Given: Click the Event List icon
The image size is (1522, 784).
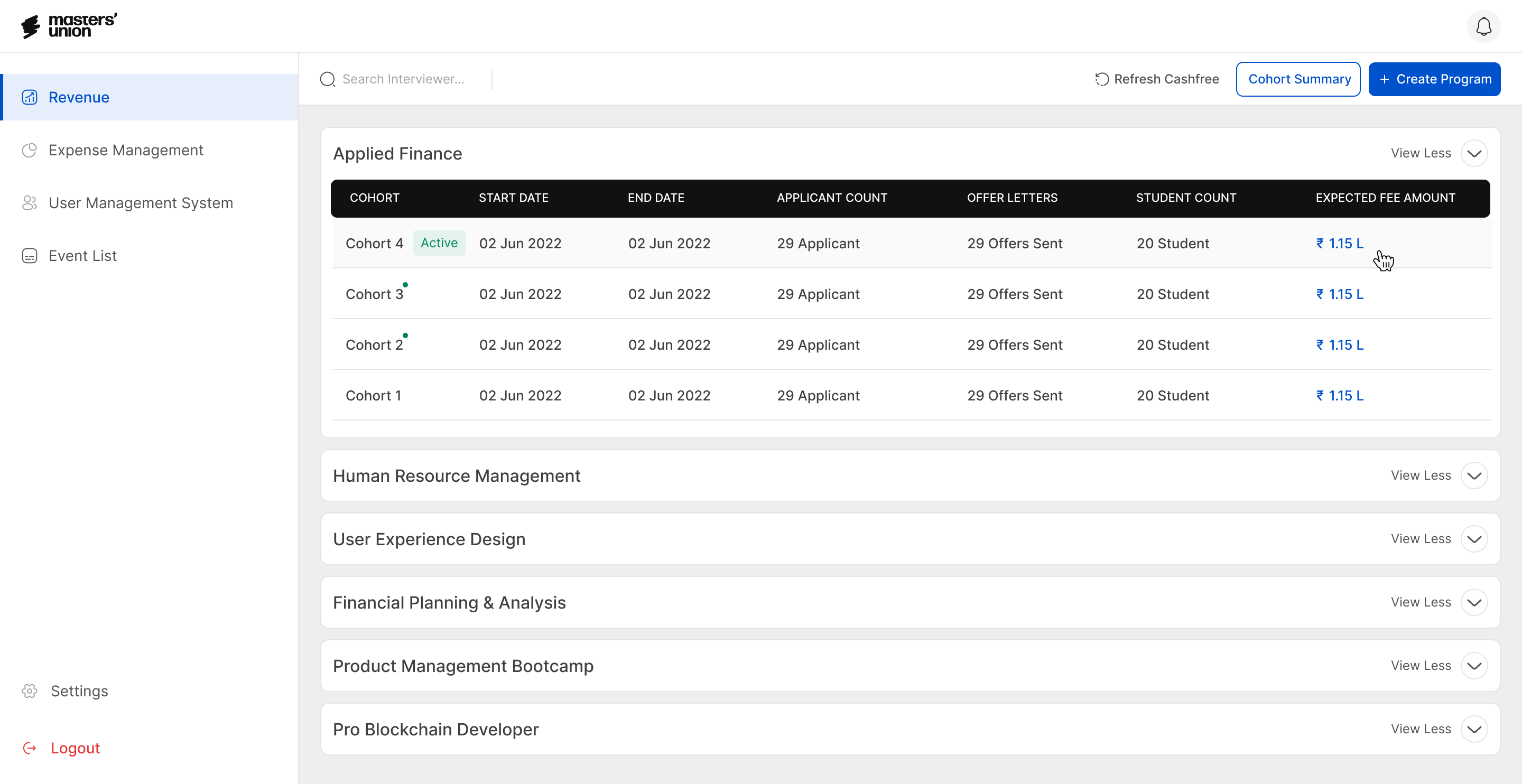Looking at the screenshot, I should (x=30, y=256).
